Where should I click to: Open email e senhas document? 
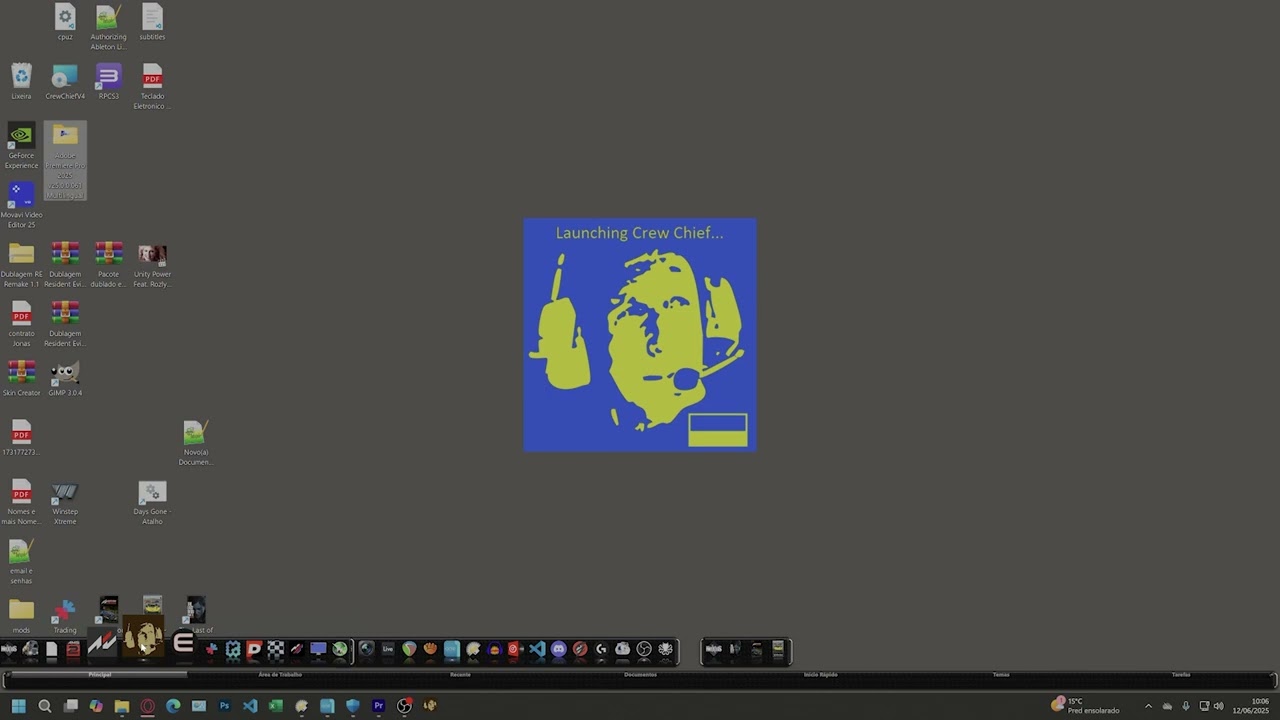pyautogui.click(x=21, y=561)
